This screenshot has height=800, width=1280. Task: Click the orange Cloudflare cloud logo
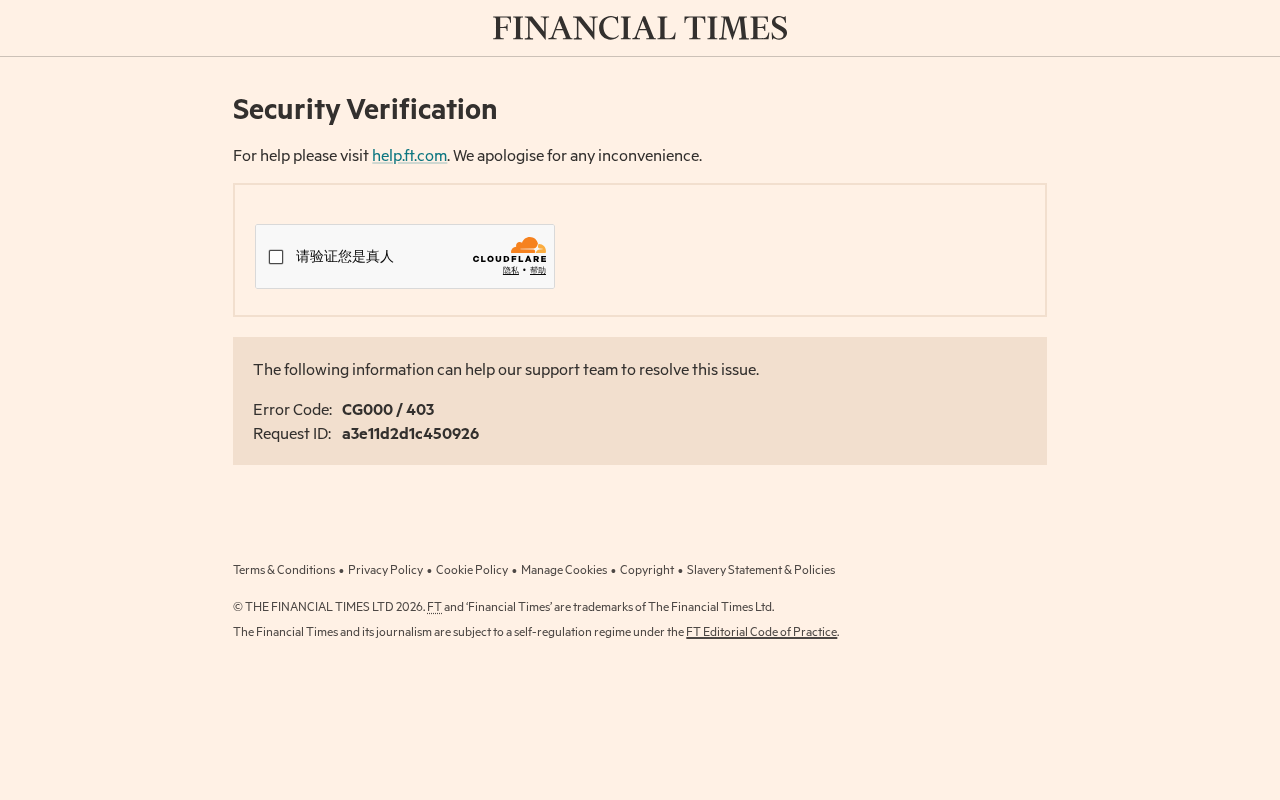(528, 245)
